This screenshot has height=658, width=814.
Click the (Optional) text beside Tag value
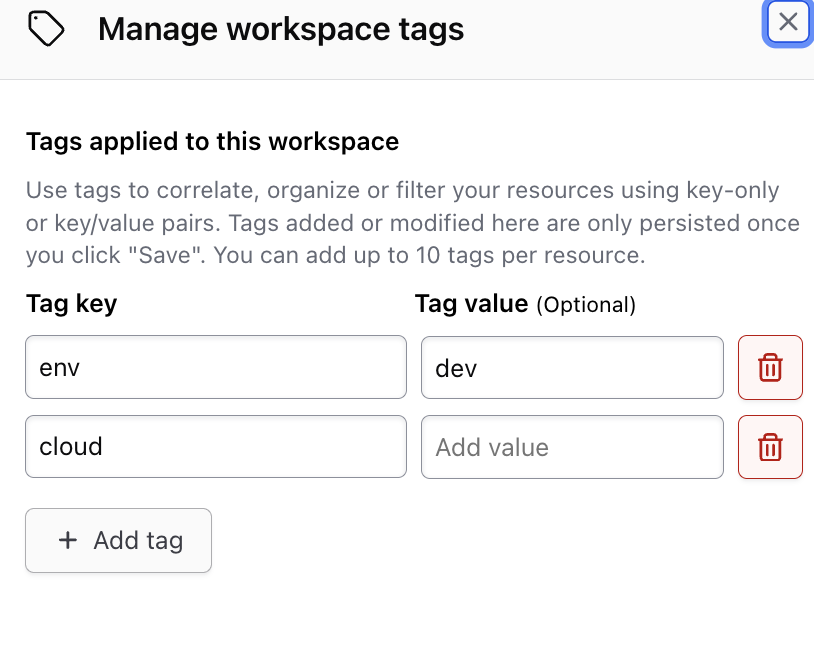click(586, 305)
